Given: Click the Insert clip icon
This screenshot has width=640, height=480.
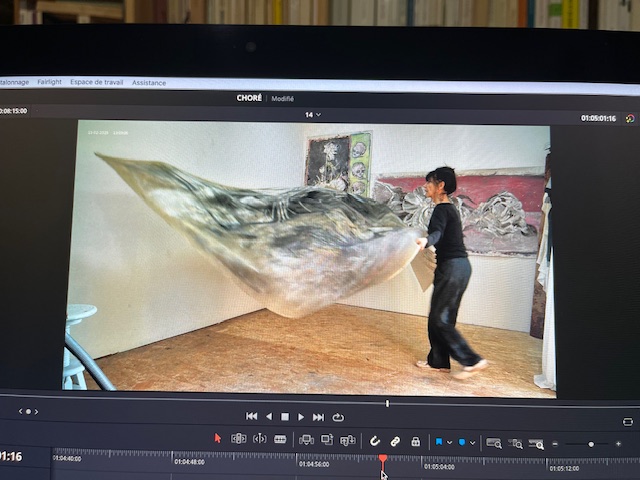Looking at the screenshot, I should tap(306, 440).
